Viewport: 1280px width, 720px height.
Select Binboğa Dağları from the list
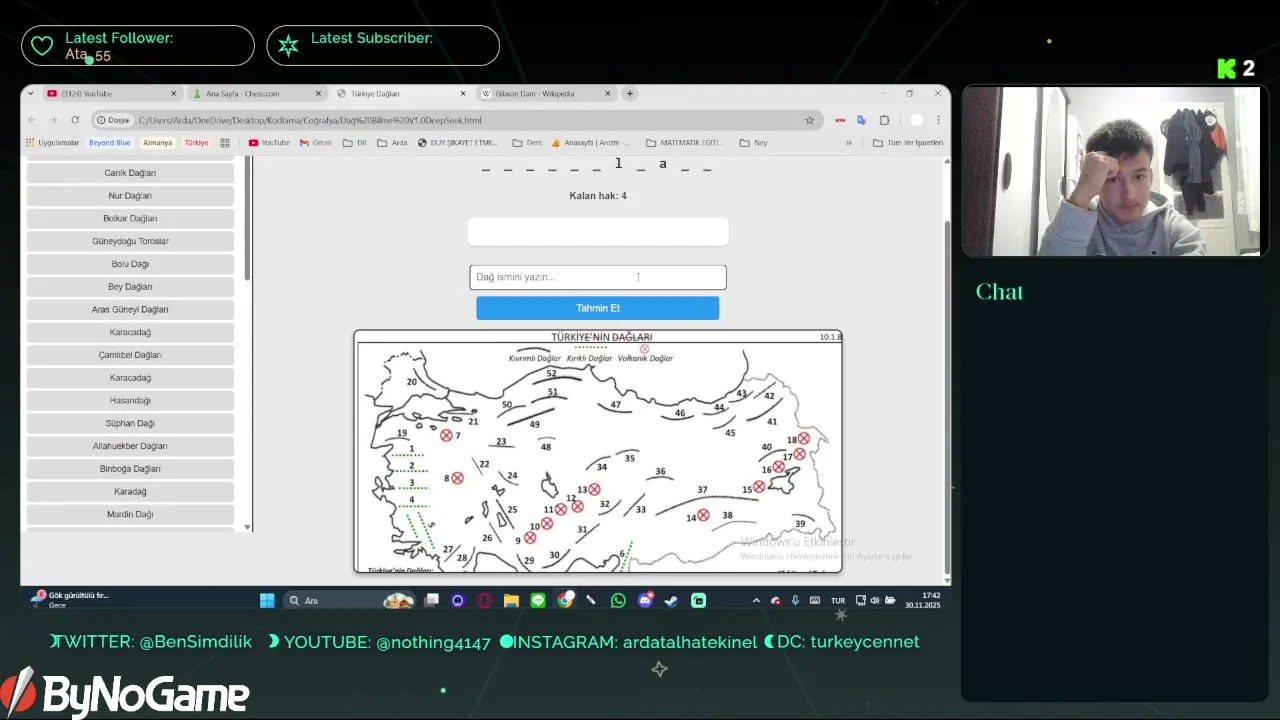click(x=130, y=469)
